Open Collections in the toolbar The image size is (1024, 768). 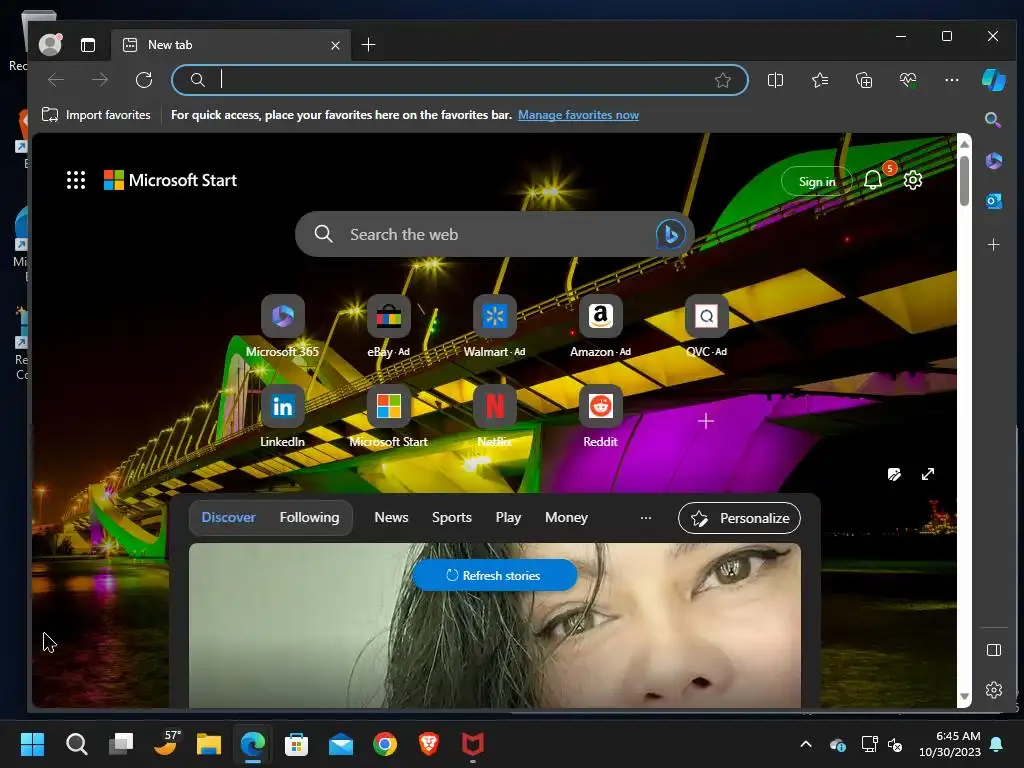(864, 80)
